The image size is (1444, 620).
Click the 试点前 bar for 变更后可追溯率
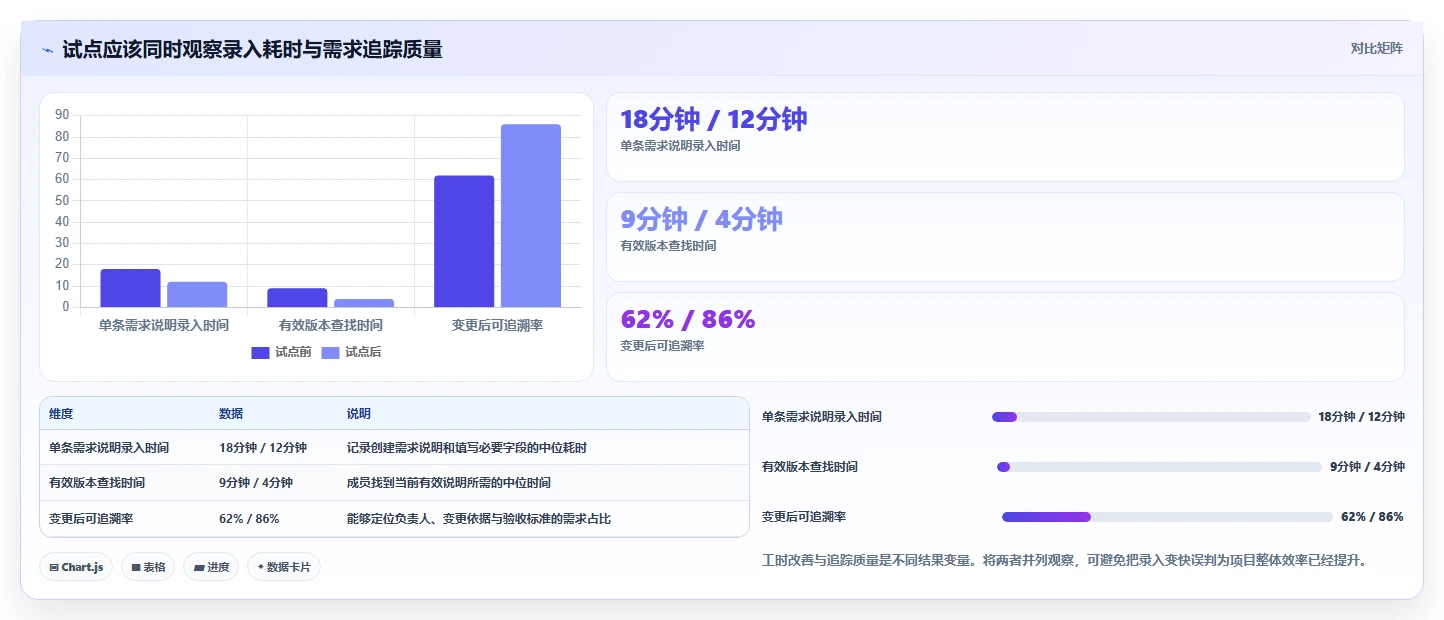tap(464, 241)
